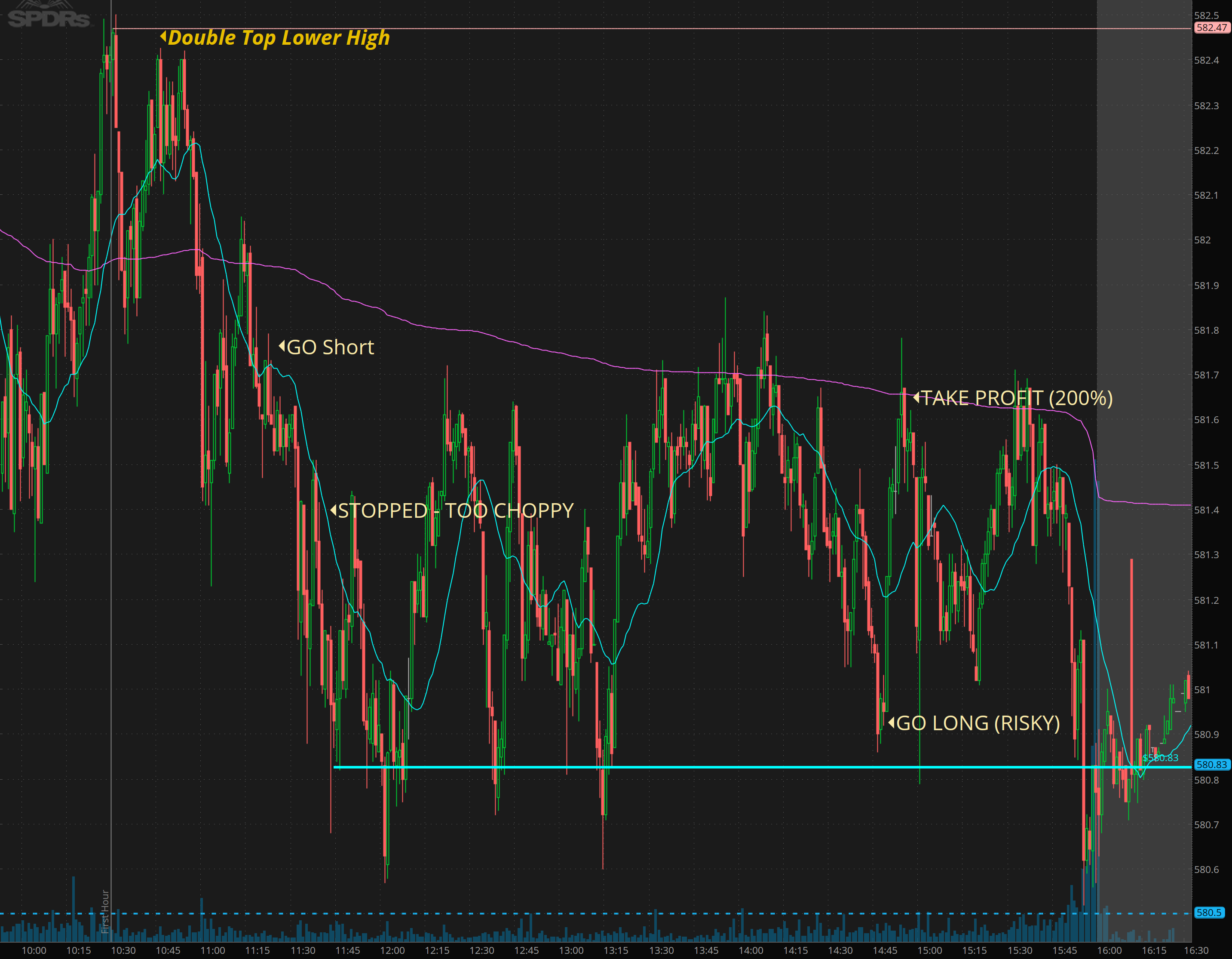
Task: Select the TAKE PROFIT (200%) annotation text
Action: (1017, 399)
